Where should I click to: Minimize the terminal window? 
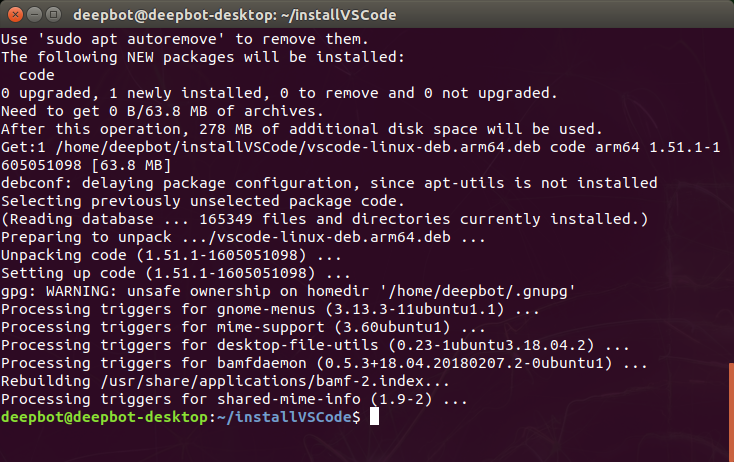(35, 15)
